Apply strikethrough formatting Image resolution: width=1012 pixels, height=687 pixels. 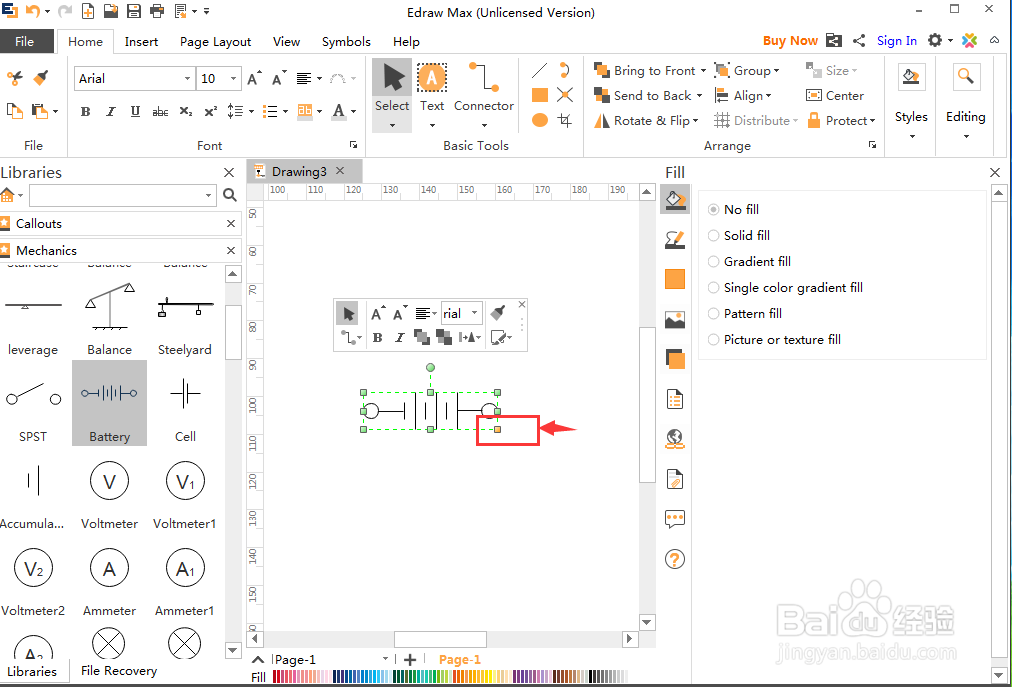click(x=160, y=112)
